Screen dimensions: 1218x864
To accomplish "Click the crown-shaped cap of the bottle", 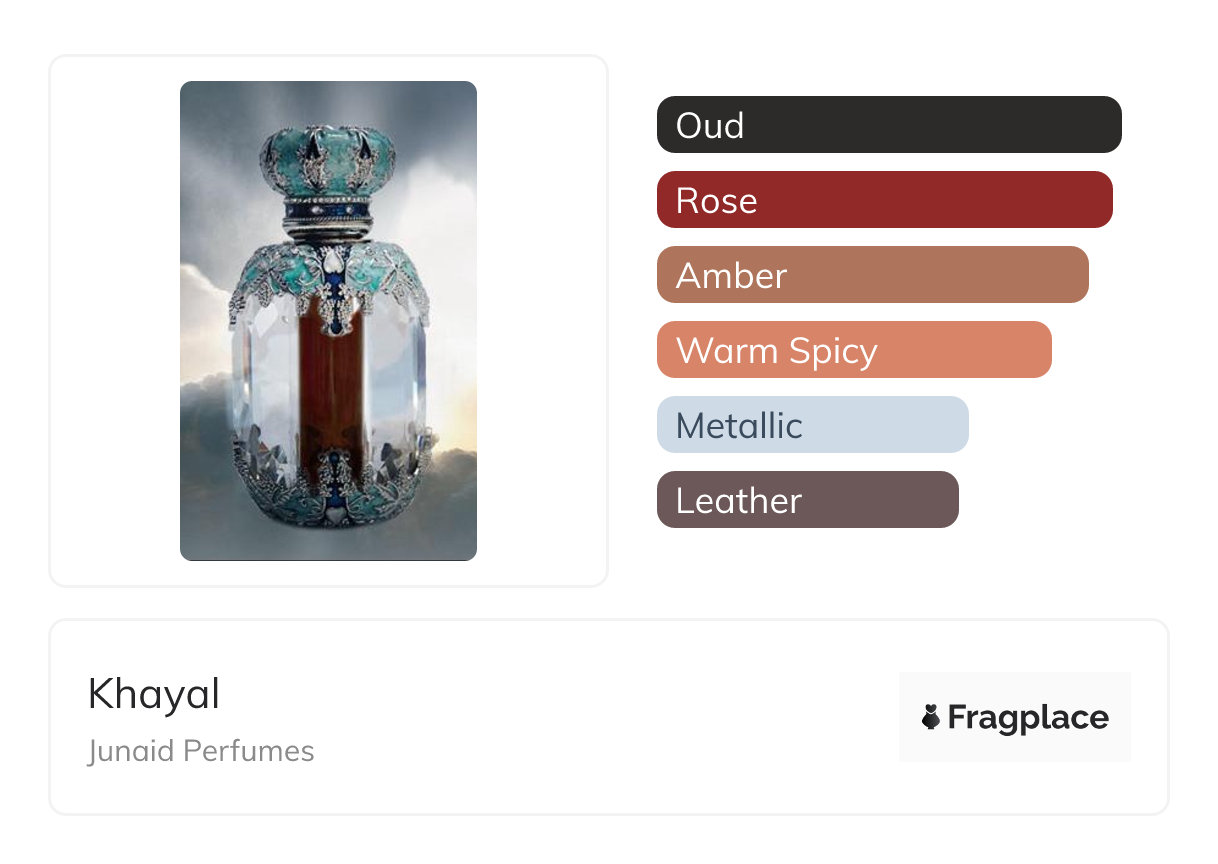I will (328, 158).
